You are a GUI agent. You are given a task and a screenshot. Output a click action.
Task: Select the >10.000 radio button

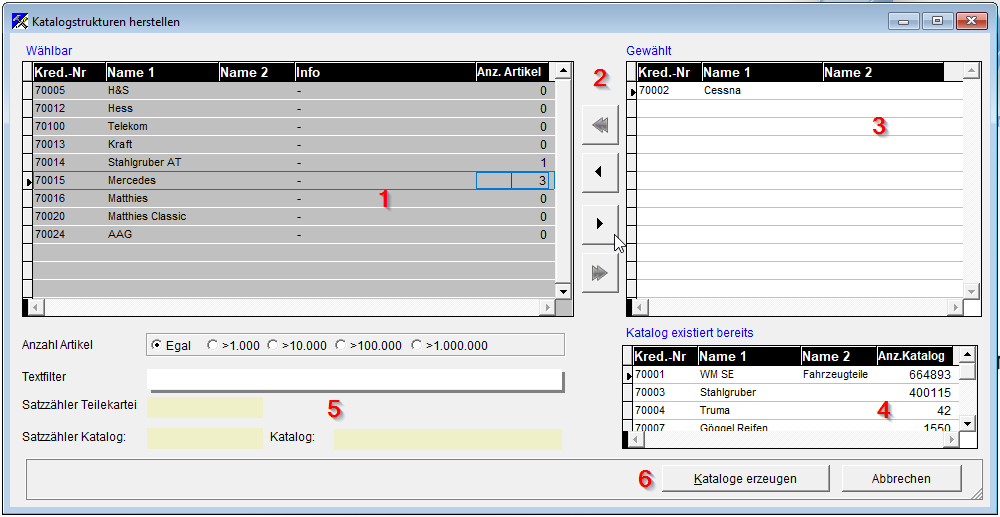273,345
